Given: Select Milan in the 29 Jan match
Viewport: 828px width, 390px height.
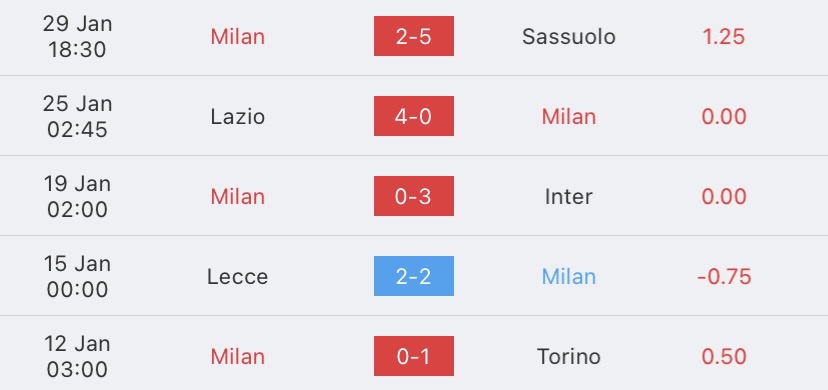Looking at the screenshot, I should [238, 36].
